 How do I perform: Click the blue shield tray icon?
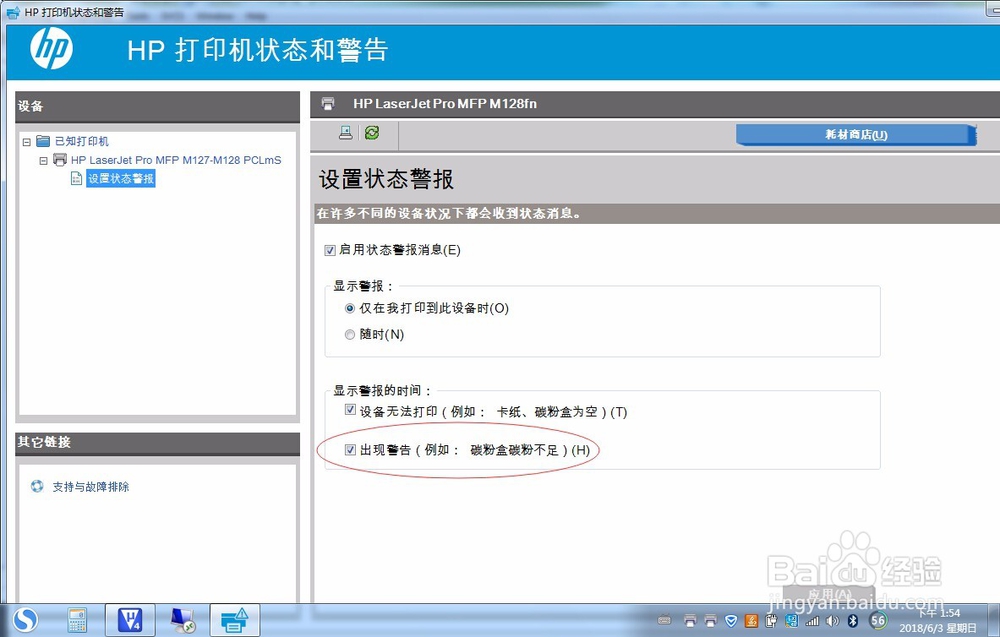pos(732,620)
